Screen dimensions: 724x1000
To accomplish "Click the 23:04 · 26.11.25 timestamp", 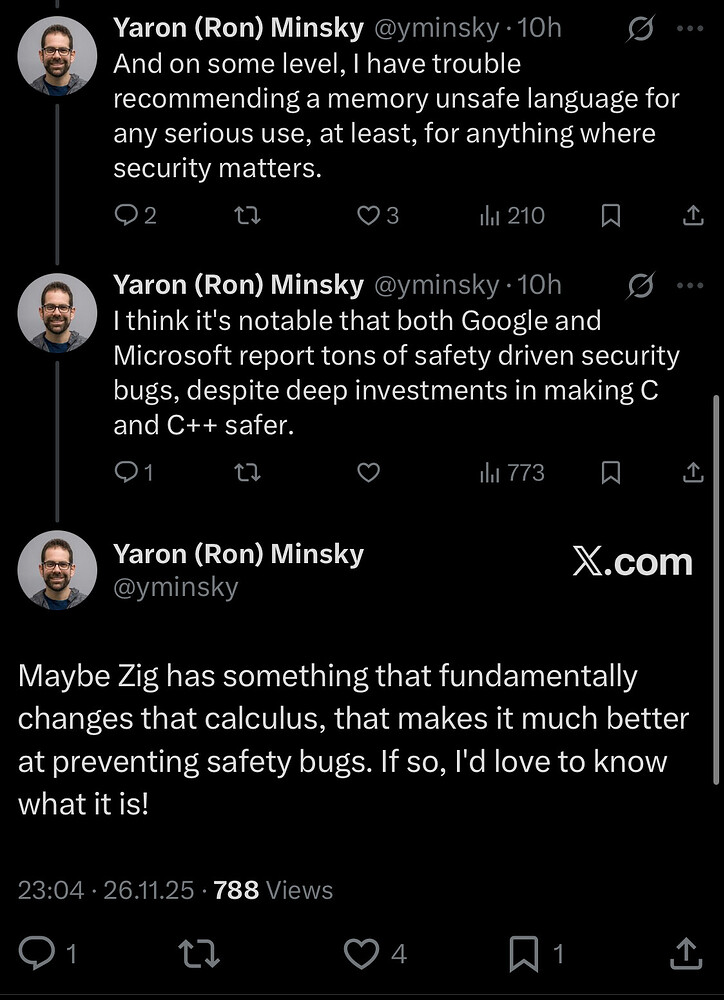I will pyautogui.click(x=106, y=889).
